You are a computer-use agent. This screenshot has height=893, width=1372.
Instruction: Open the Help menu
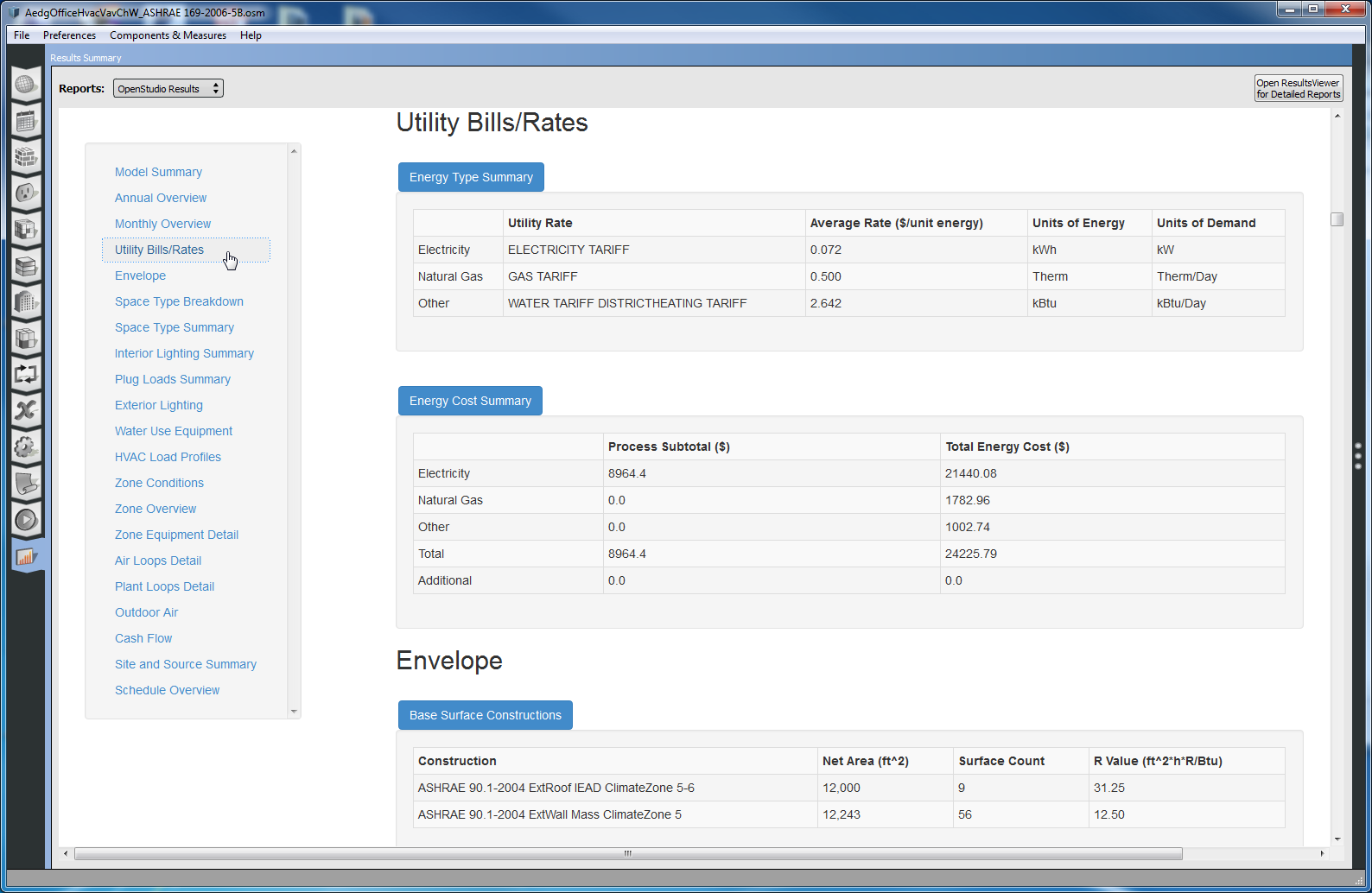click(251, 35)
